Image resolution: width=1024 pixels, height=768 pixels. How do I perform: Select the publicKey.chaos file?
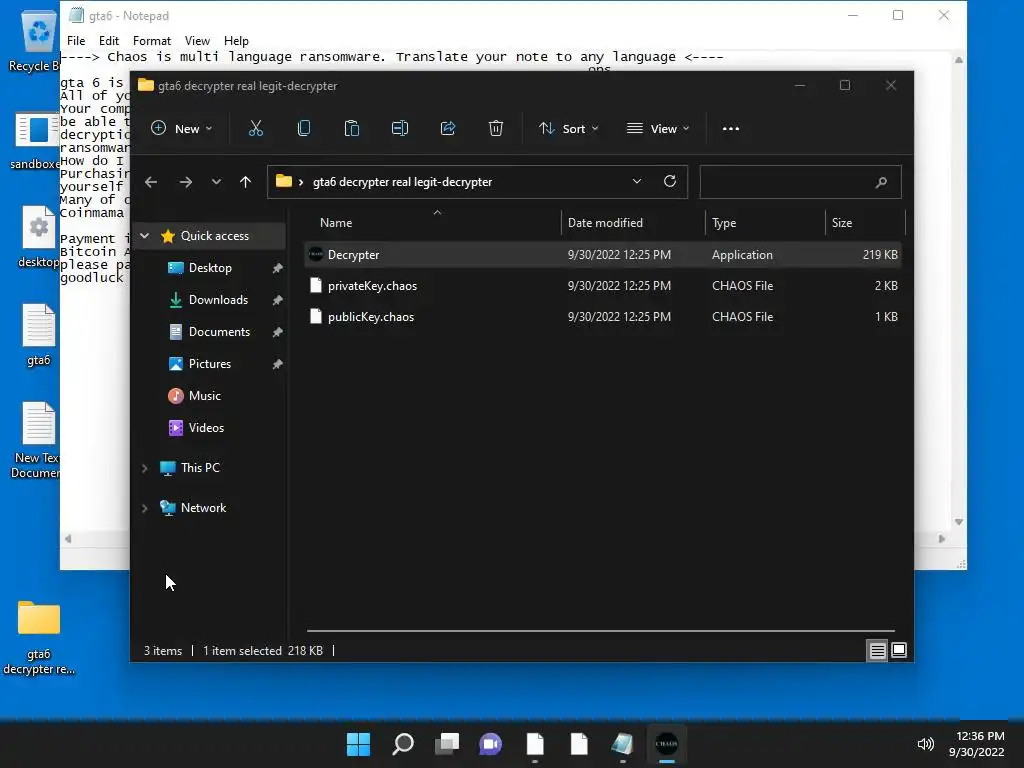coord(602,317)
